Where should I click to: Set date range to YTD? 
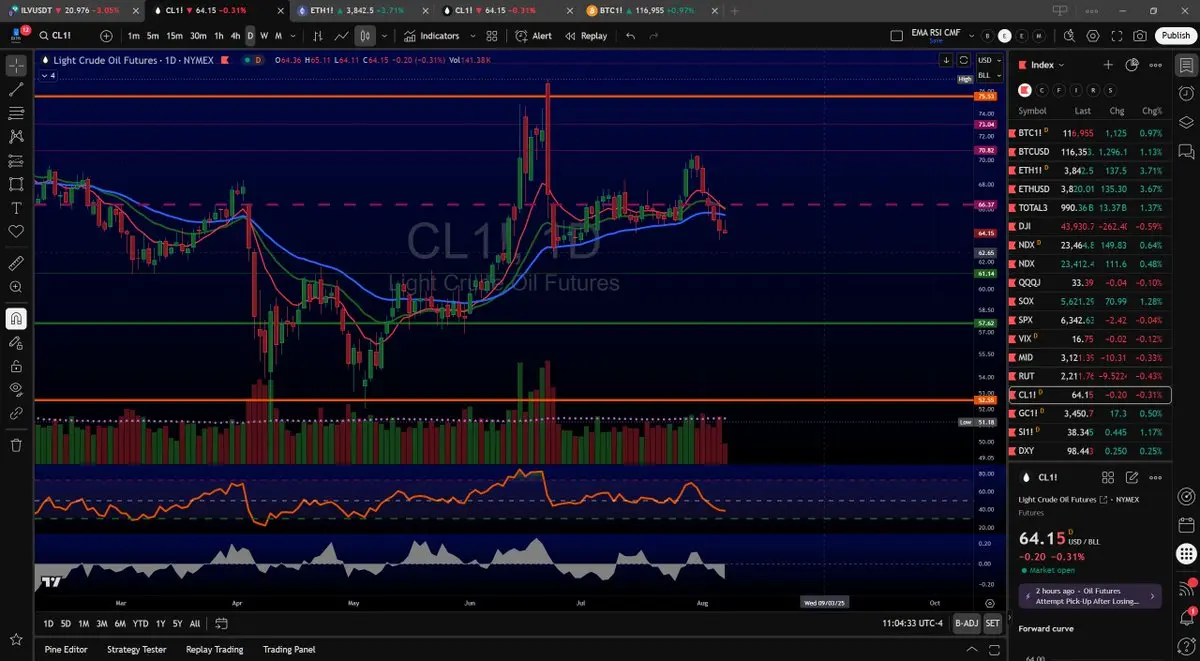[x=140, y=623]
